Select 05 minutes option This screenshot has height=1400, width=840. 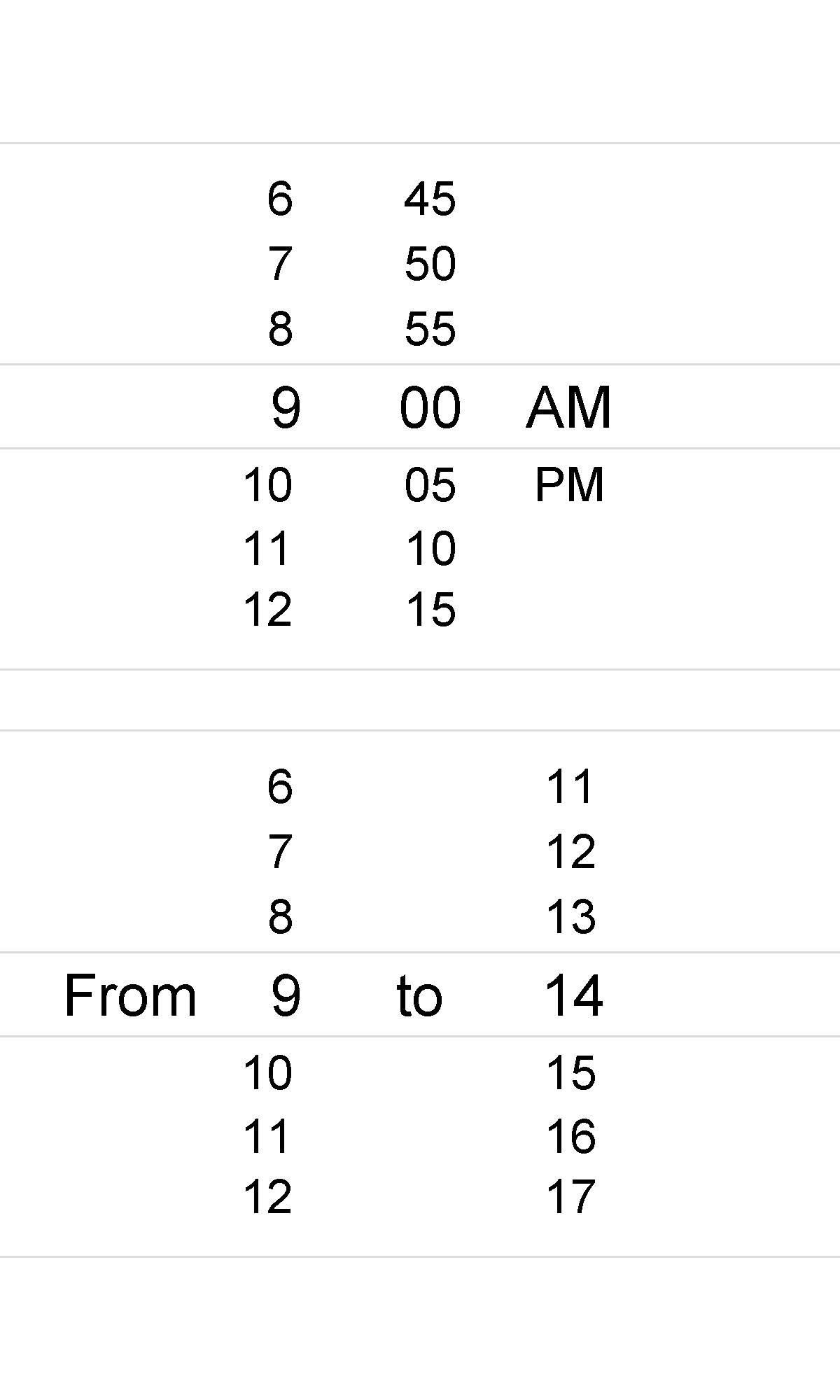pyautogui.click(x=430, y=484)
